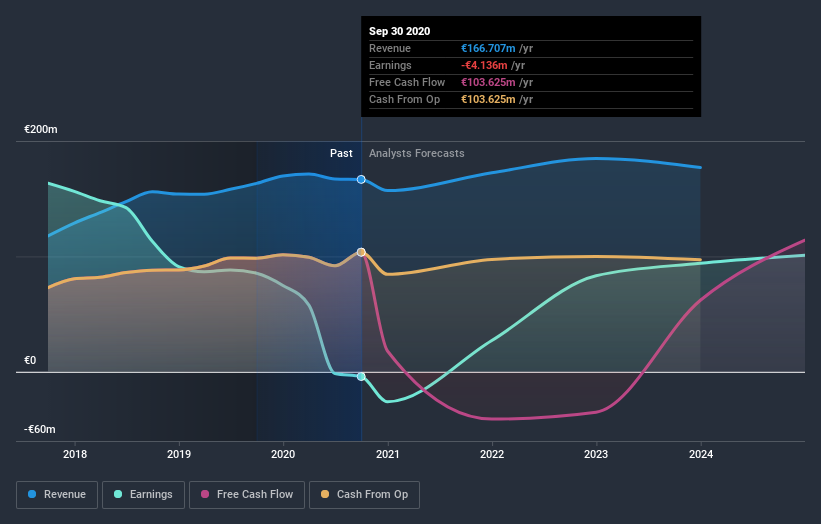The image size is (821, 524).
Task: Click the 'Earnings' row label in tooltip
Action: (390, 65)
